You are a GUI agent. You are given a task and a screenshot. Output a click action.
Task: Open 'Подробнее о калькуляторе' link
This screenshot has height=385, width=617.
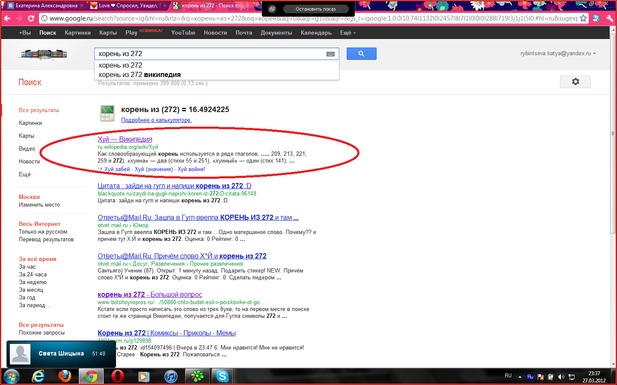pyautogui.click(x=156, y=120)
